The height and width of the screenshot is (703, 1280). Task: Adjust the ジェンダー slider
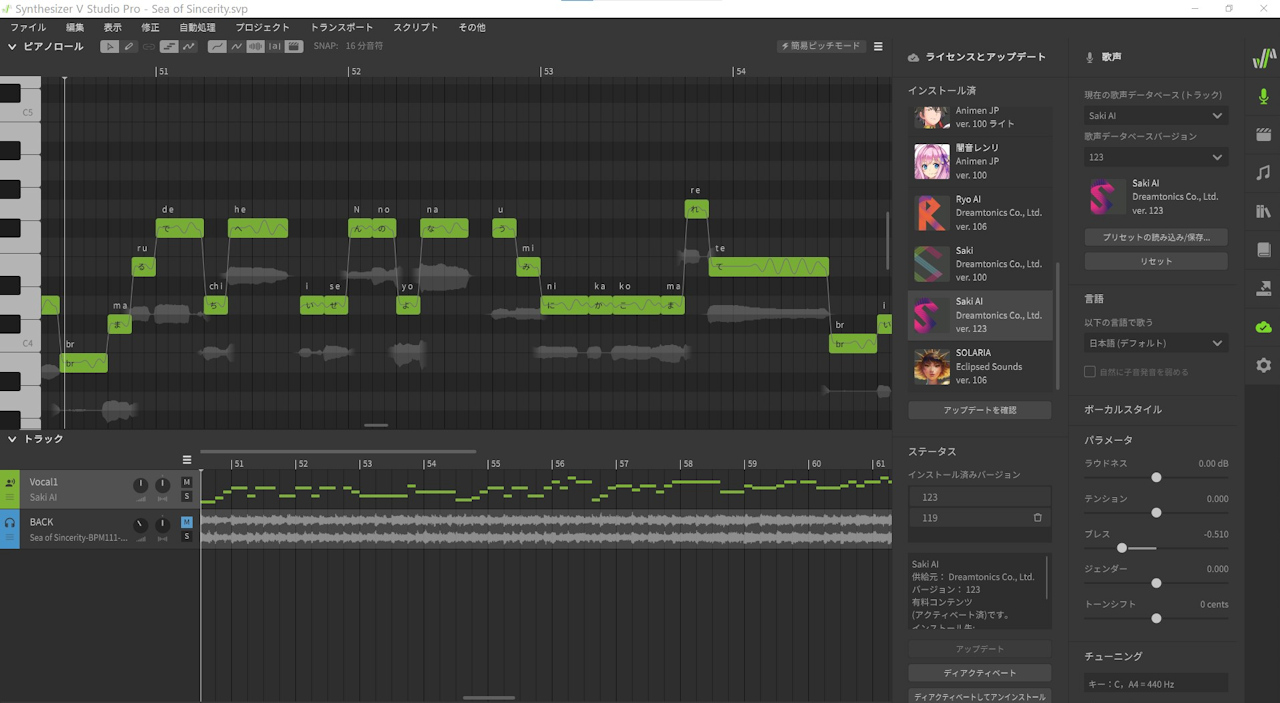pos(1156,583)
